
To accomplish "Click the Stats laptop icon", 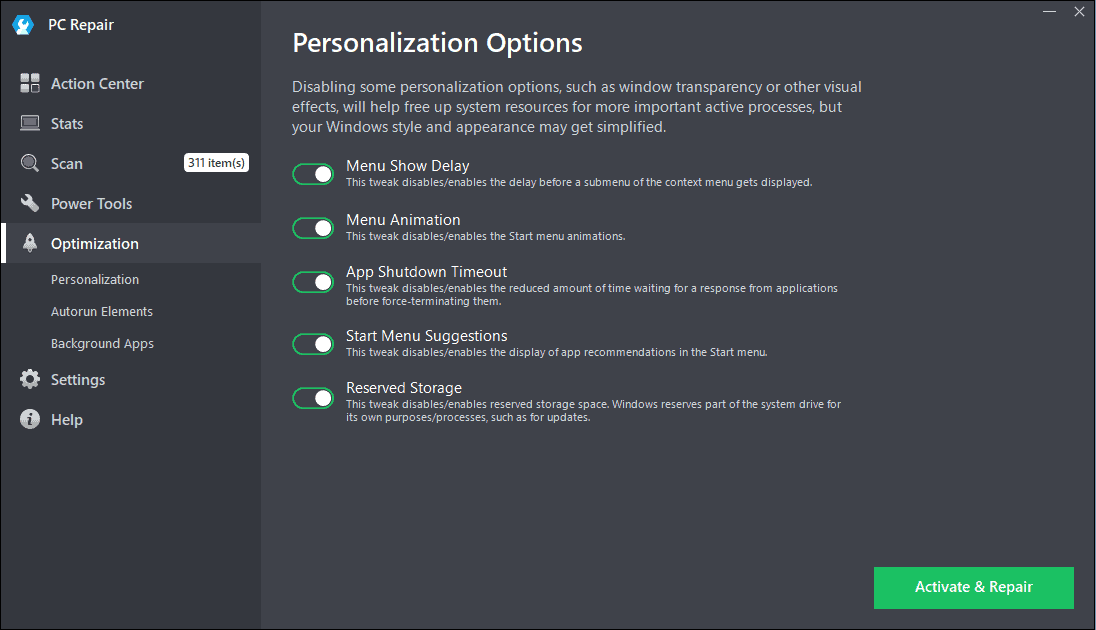I will [x=29, y=124].
